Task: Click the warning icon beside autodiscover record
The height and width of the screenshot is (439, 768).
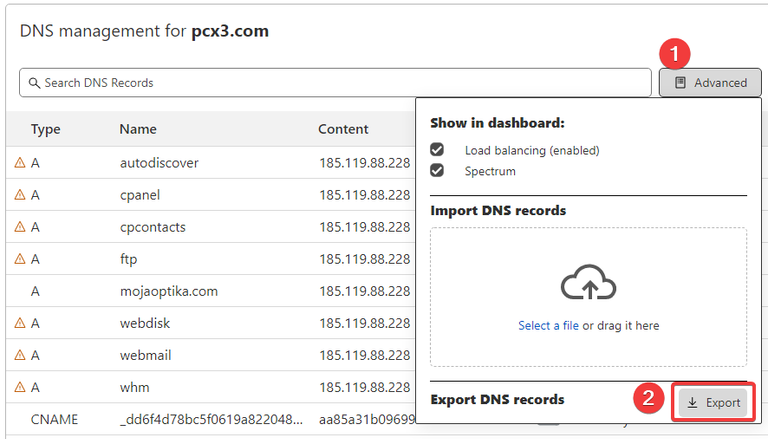Action: pyautogui.click(x=19, y=163)
